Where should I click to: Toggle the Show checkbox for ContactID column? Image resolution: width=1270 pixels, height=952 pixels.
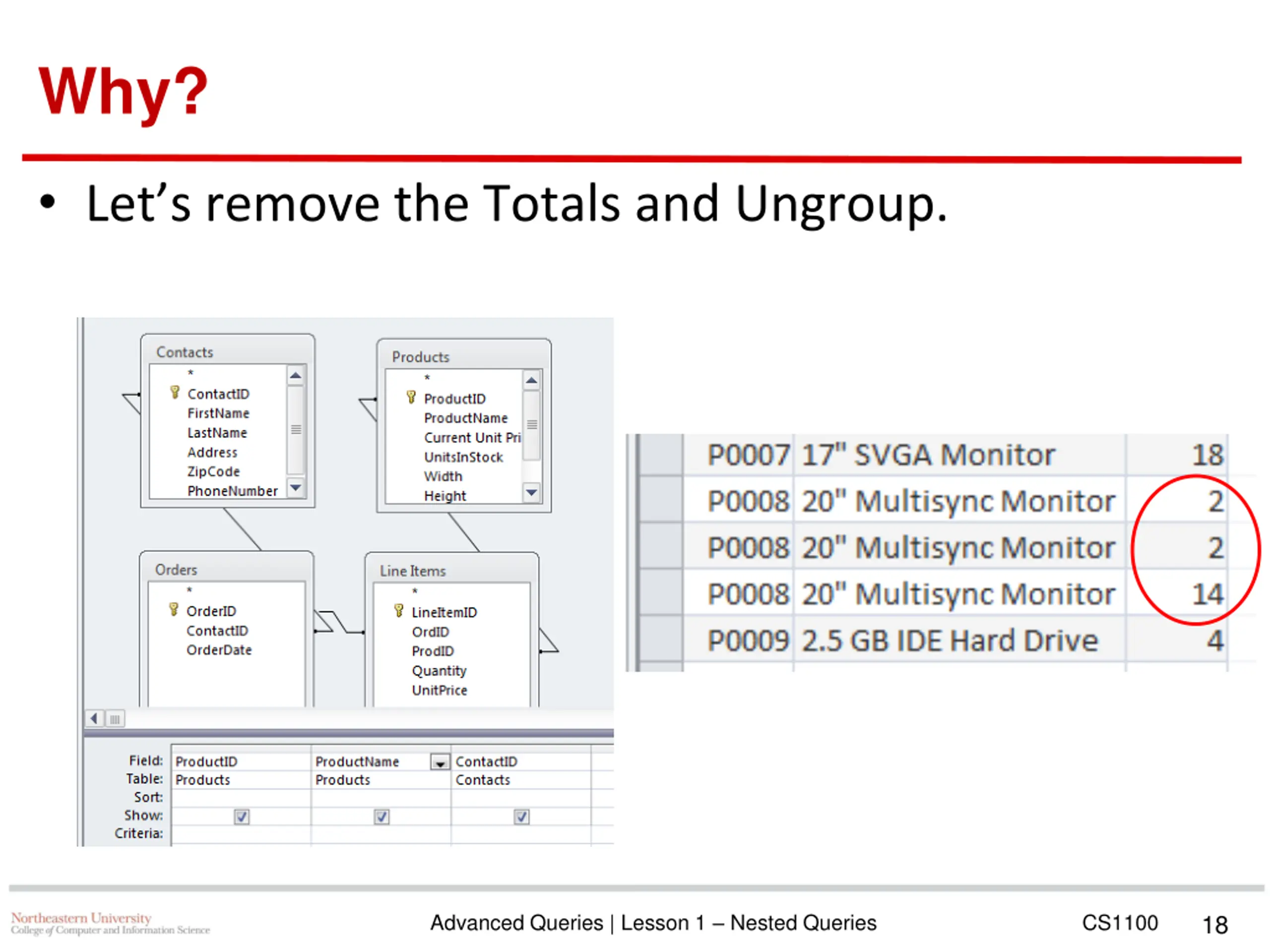click(521, 817)
